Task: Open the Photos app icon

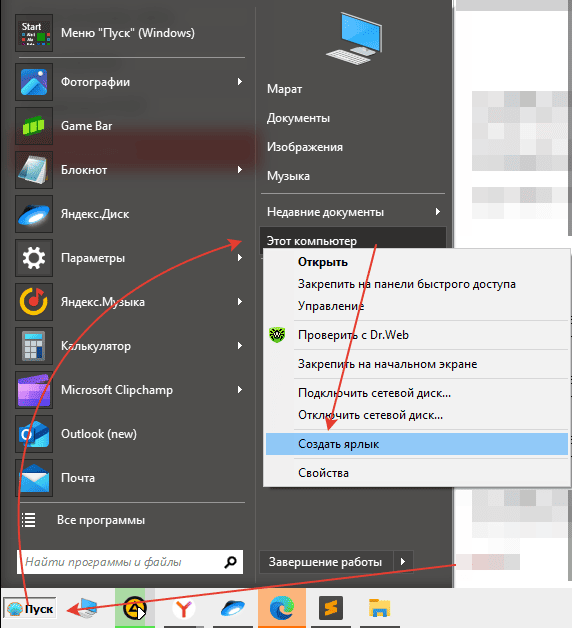Action: (x=34, y=82)
